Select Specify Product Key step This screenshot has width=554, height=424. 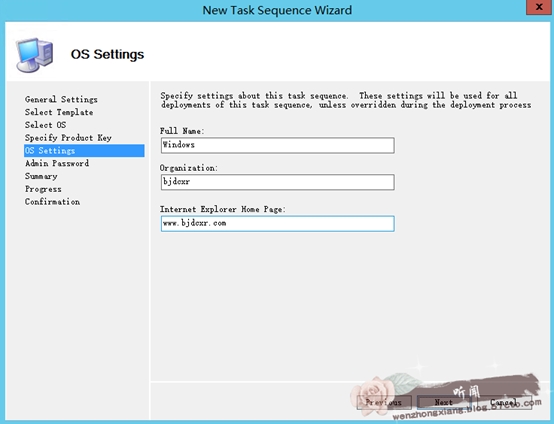(x=68, y=138)
